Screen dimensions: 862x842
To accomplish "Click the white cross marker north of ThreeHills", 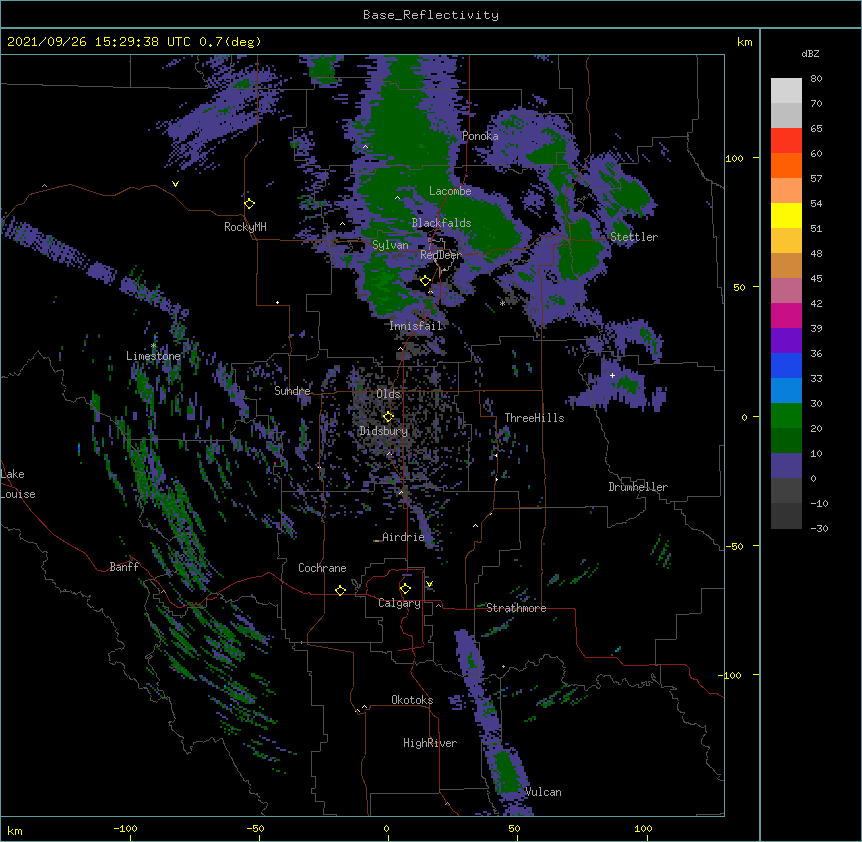I will [612, 375].
